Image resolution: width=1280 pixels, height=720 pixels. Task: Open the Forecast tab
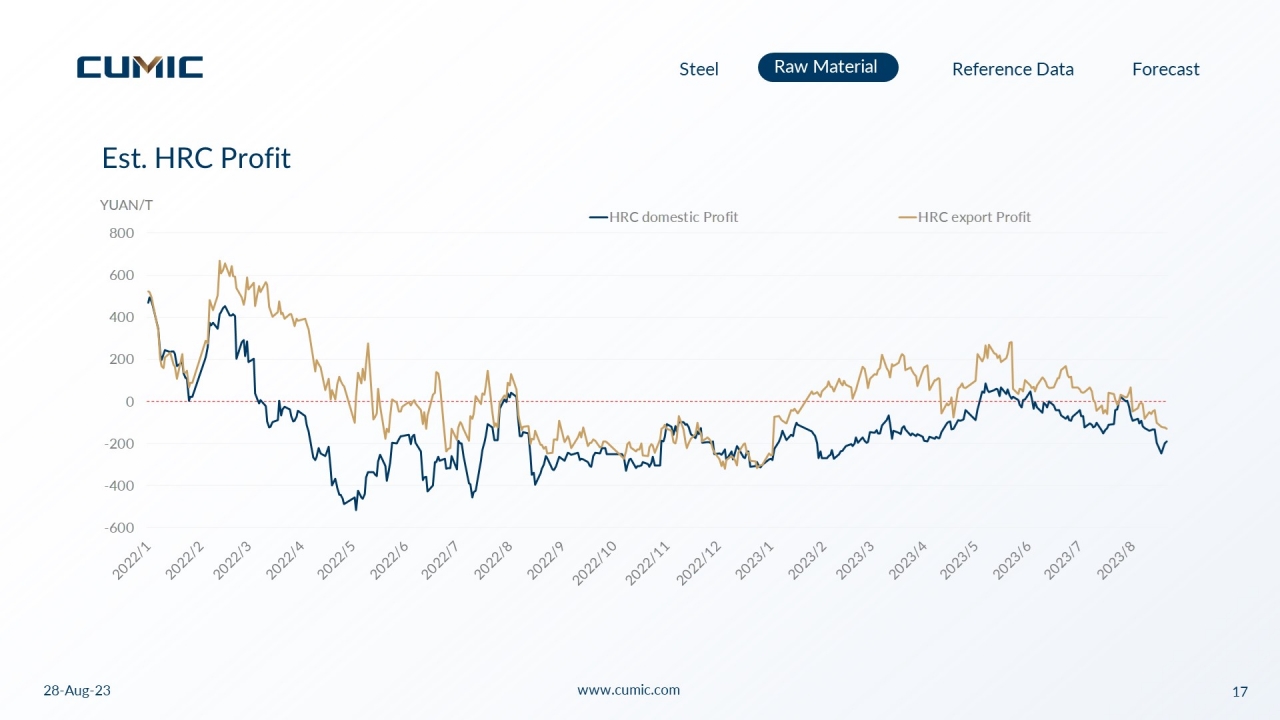coord(1166,69)
